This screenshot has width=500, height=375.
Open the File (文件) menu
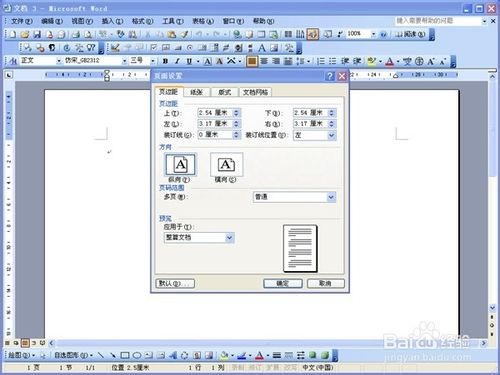pos(22,21)
